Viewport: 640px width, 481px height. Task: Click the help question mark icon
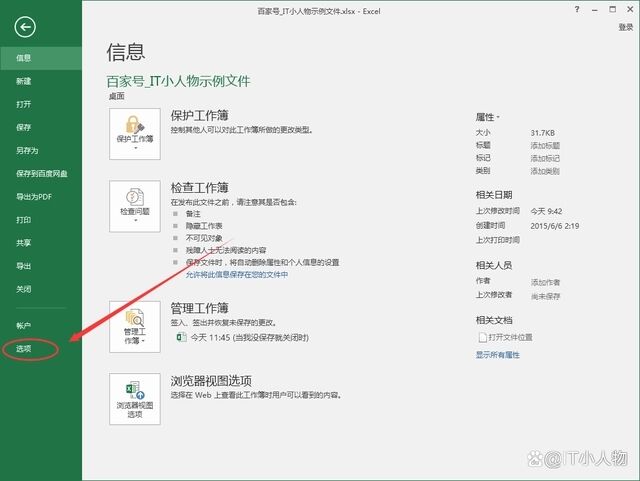pyautogui.click(x=577, y=9)
